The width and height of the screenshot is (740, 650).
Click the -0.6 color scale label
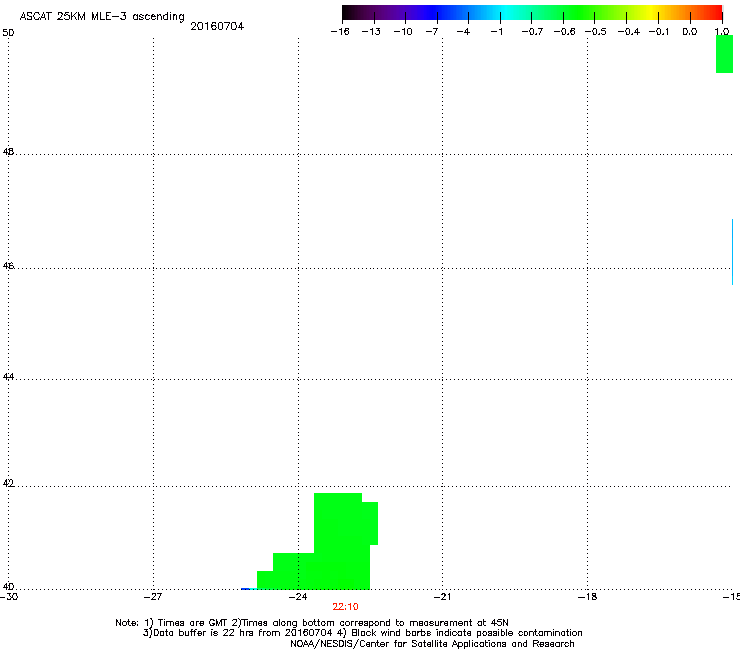[564, 32]
